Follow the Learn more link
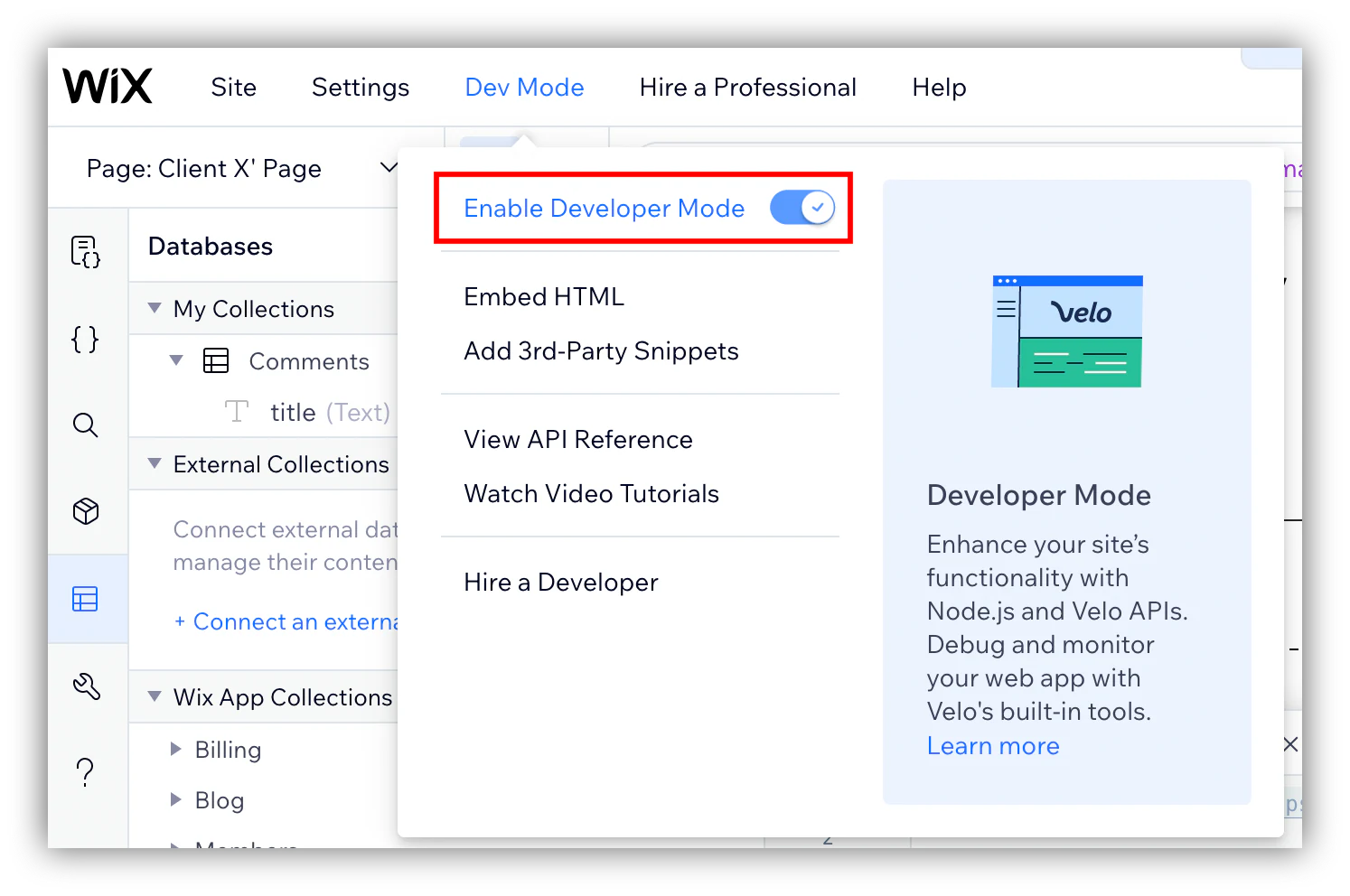 point(993,746)
